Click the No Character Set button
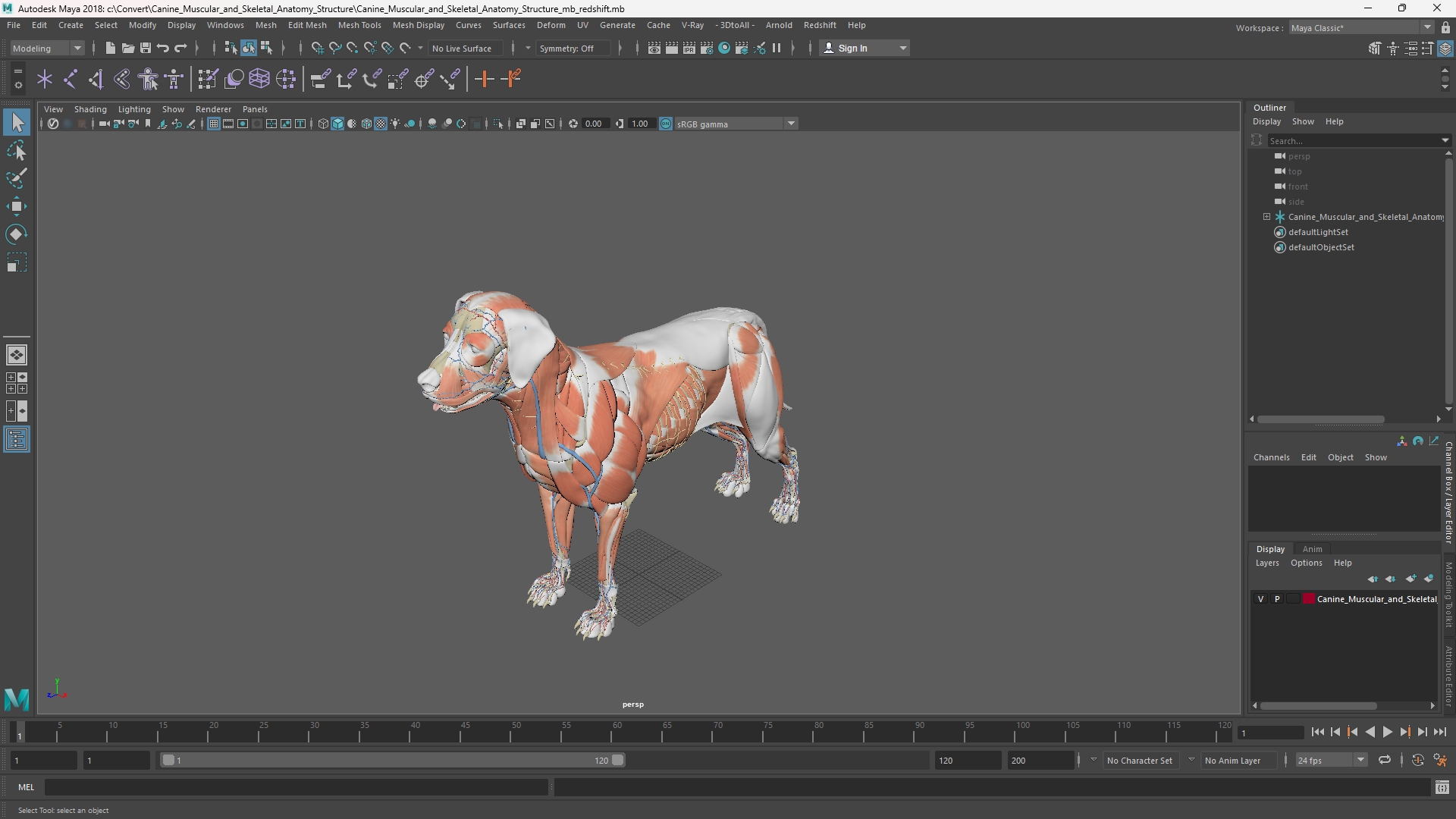Image resolution: width=1456 pixels, height=819 pixels. point(1139,760)
